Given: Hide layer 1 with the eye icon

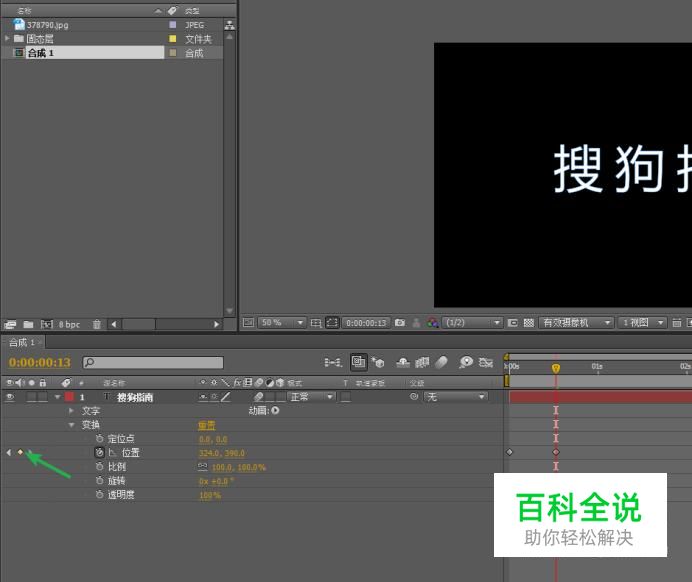Looking at the screenshot, I should (x=10, y=397).
